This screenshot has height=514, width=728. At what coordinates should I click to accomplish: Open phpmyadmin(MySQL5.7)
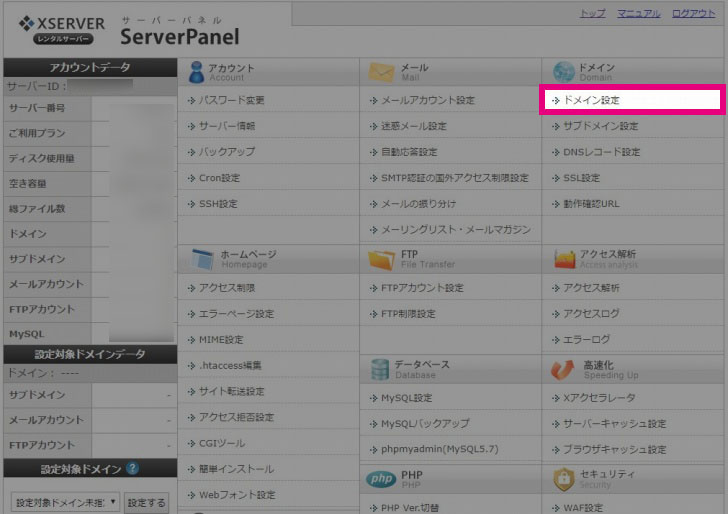click(427, 449)
